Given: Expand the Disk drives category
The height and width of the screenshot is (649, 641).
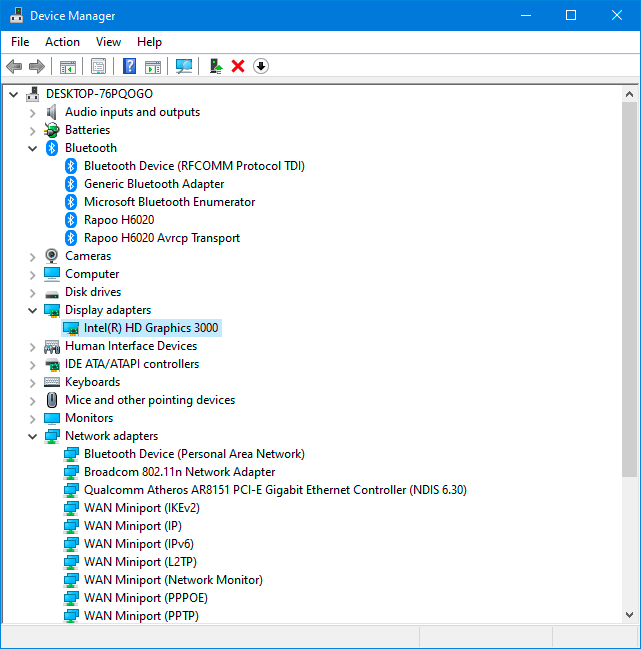Looking at the screenshot, I should click(32, 293).
